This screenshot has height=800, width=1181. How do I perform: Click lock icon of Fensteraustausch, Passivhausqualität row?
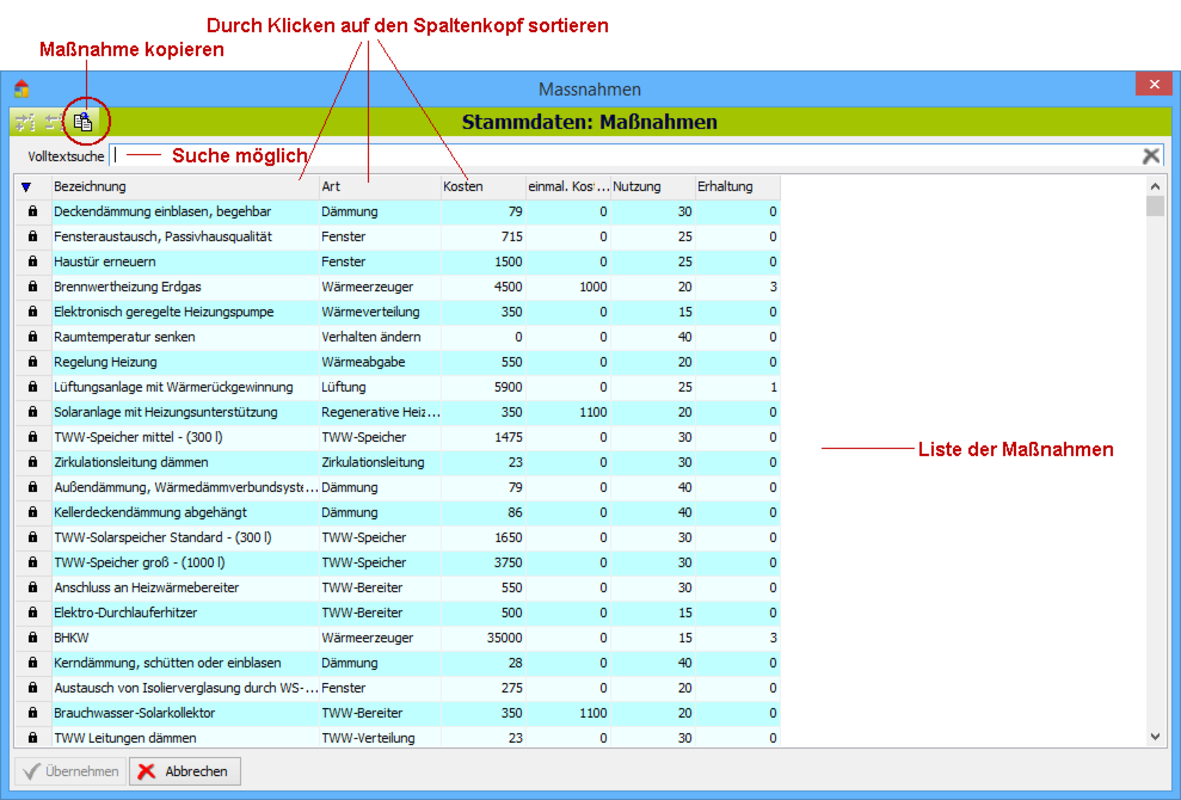coord(32,237)
